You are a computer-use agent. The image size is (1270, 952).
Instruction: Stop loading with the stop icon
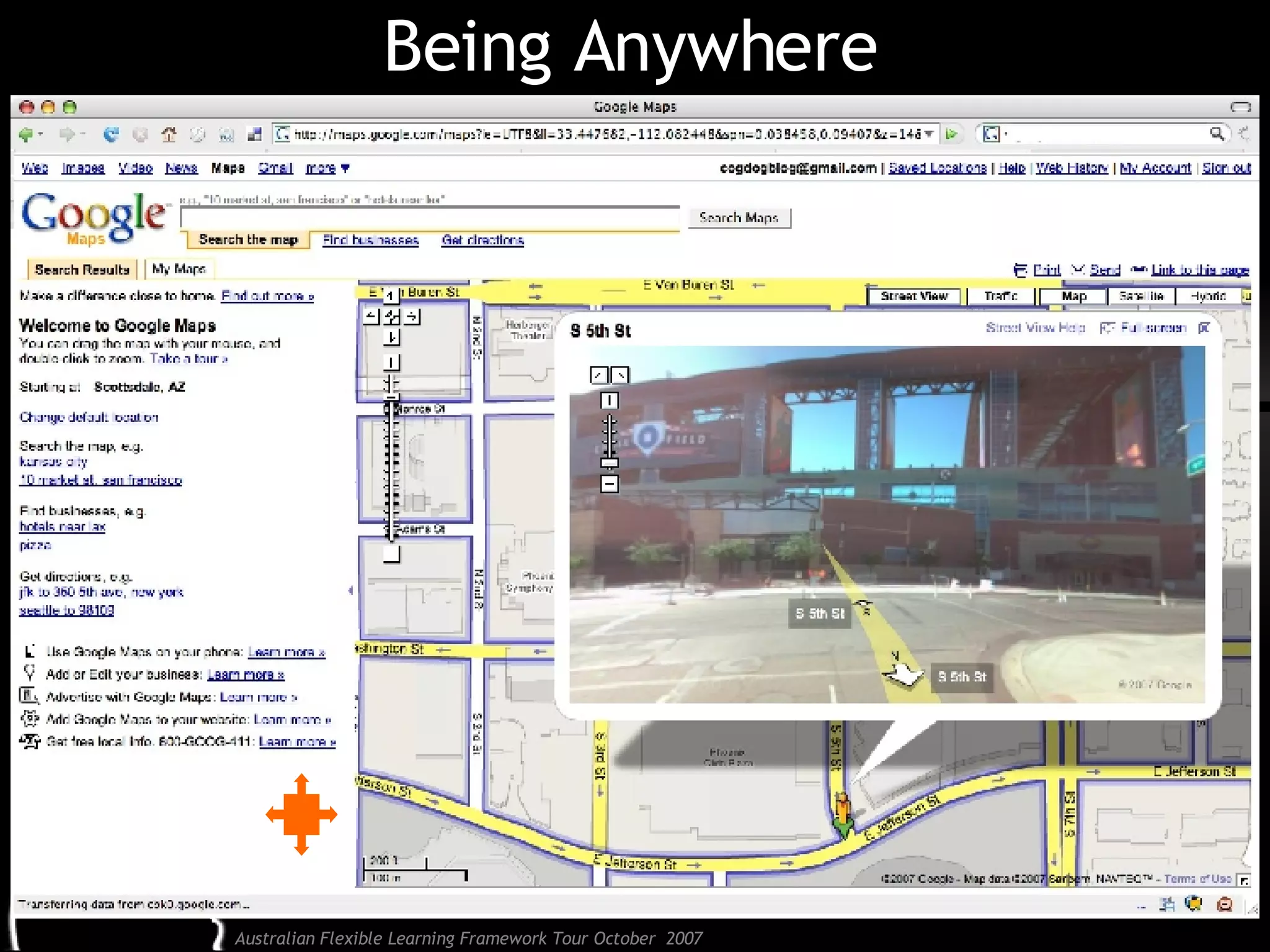[x=141, y=134]
